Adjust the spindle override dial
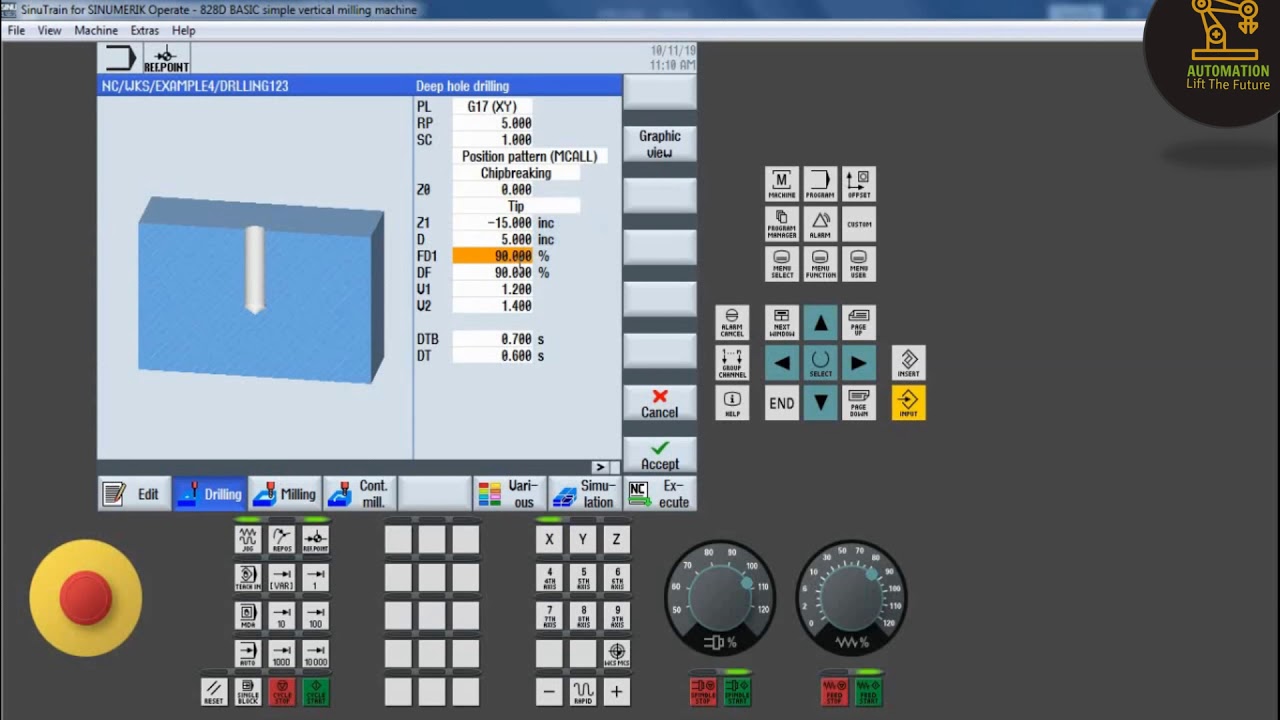1280x720 pixels. [720, 598]
